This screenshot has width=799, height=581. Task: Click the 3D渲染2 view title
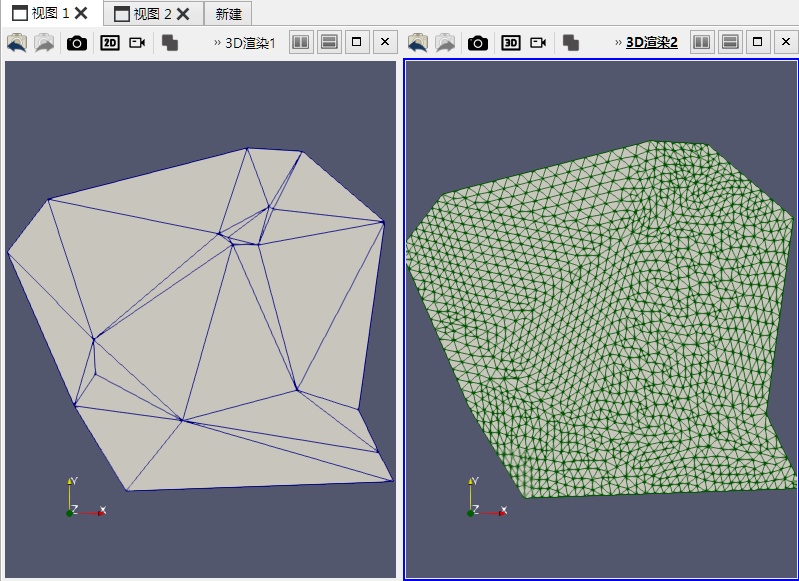click(x=652, y=43)
